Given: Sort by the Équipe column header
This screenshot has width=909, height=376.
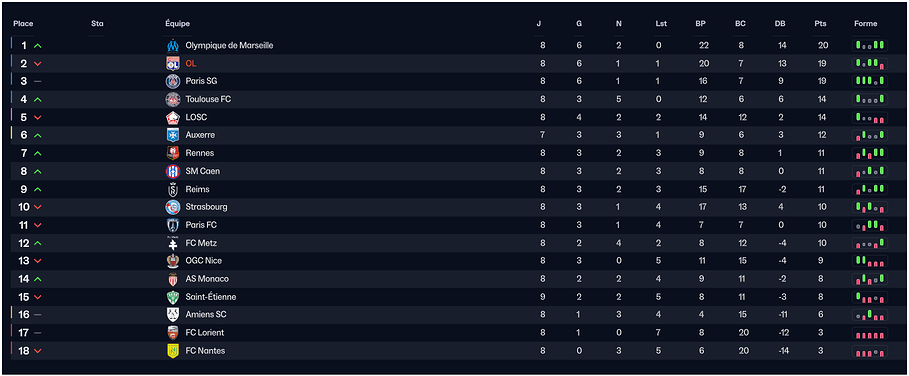Looking at the screenshot, I should click(x=177, y=24).
